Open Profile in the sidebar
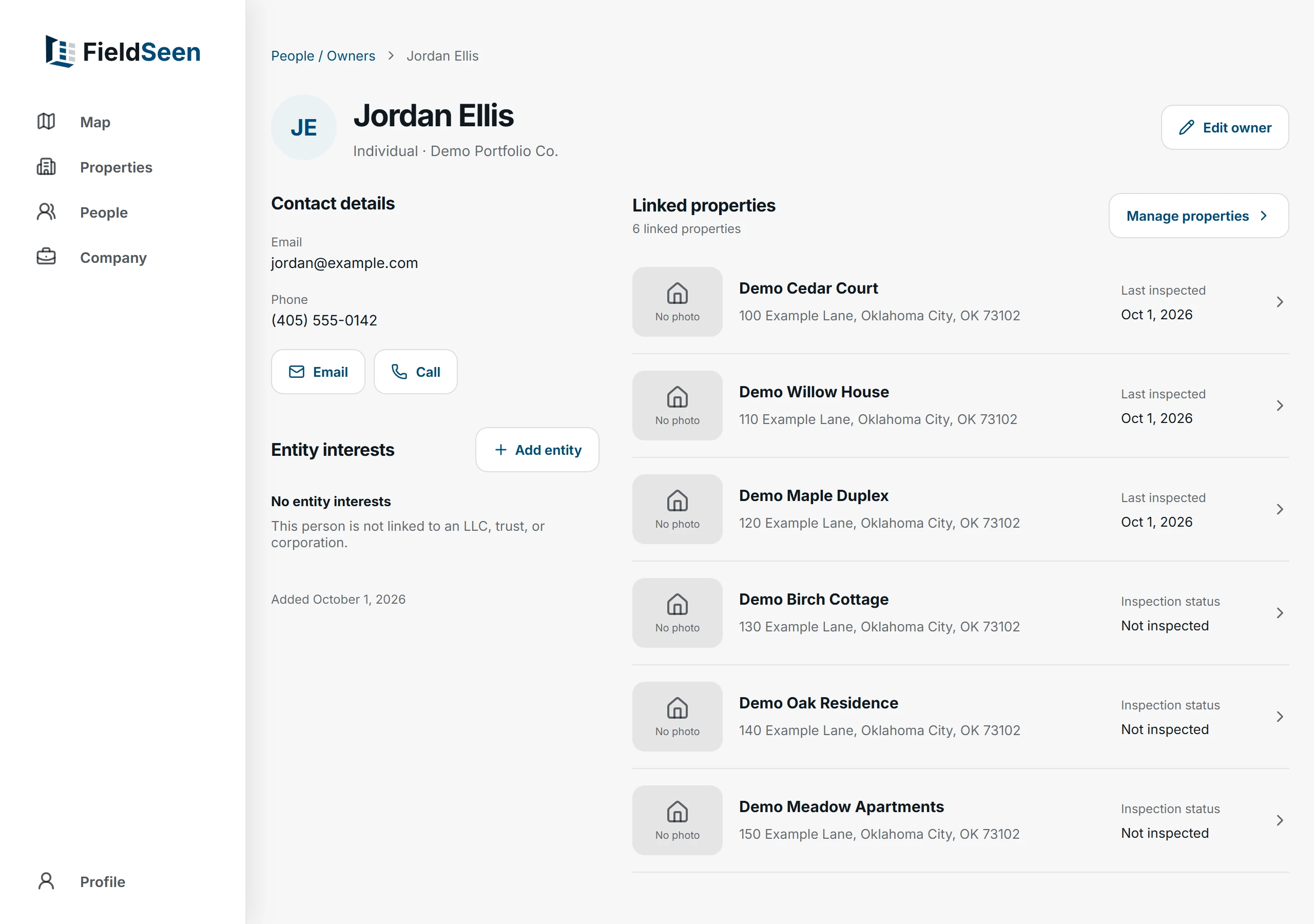Viewport: 1314px width, 924px height. point(103,881)
